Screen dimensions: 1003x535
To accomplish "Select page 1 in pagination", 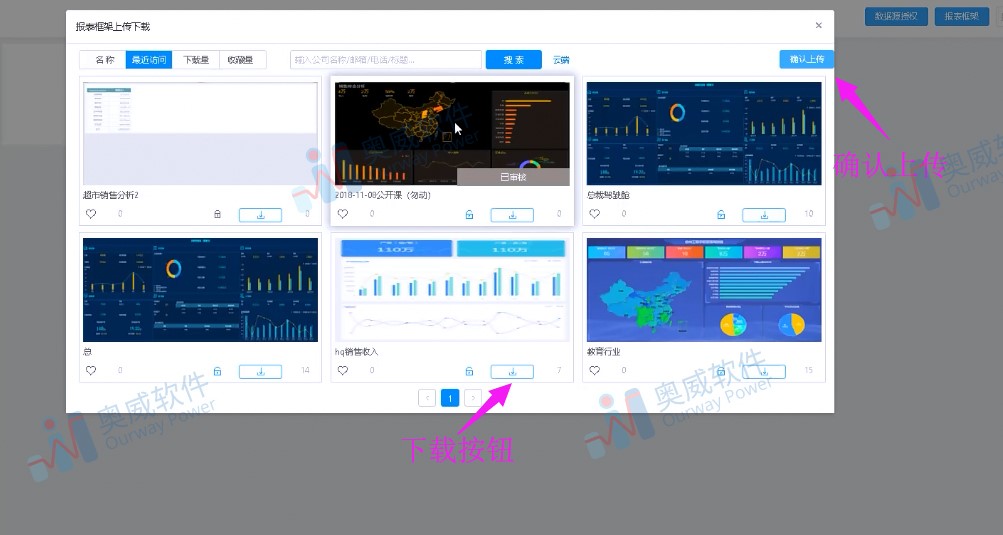I will tap(450, 398).
